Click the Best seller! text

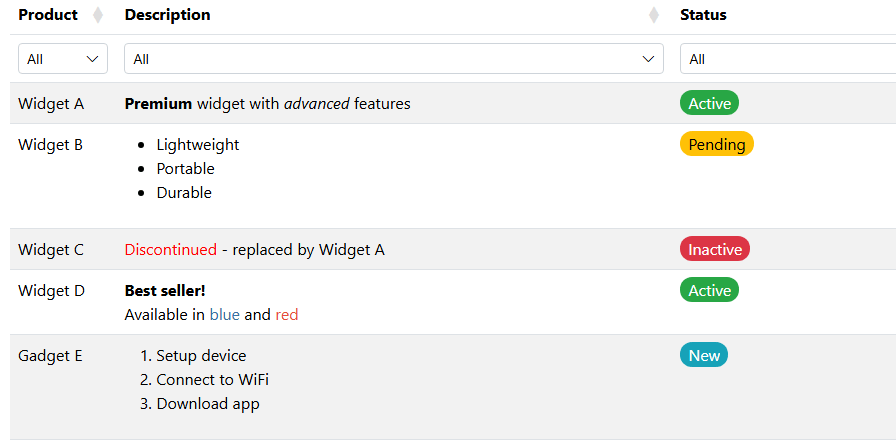[165, 290]
